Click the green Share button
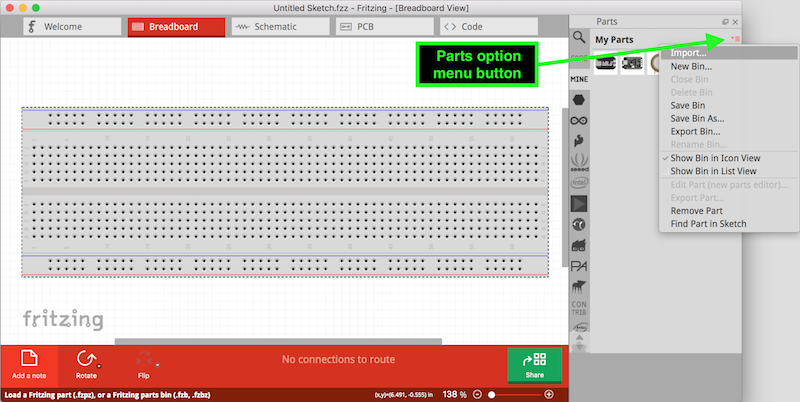The width and height of the screenshot is (800, 402). pyautogui.click(x=535, y=365)
